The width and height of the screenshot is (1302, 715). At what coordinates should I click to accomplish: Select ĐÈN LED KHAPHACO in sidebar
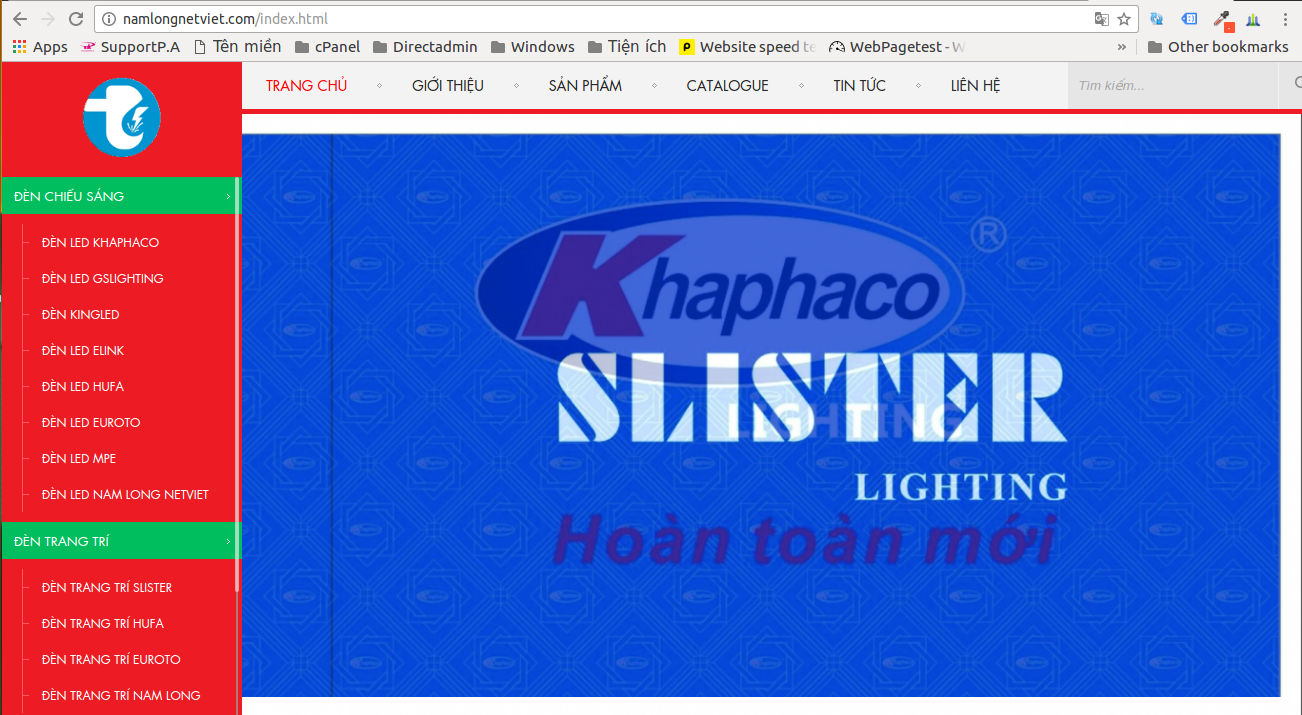point(100,243)
